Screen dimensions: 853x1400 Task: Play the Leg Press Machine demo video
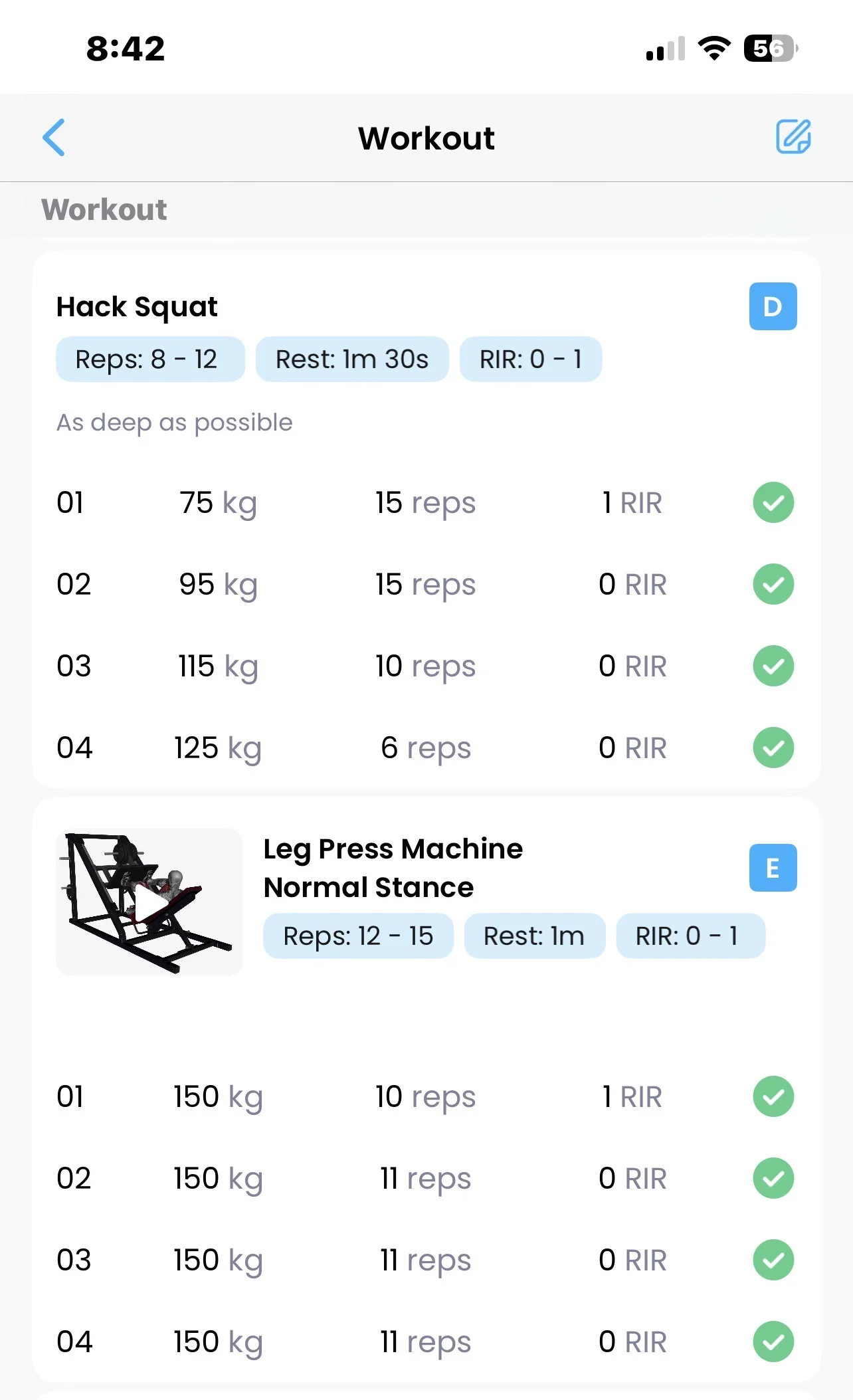[x=149, y=902]
